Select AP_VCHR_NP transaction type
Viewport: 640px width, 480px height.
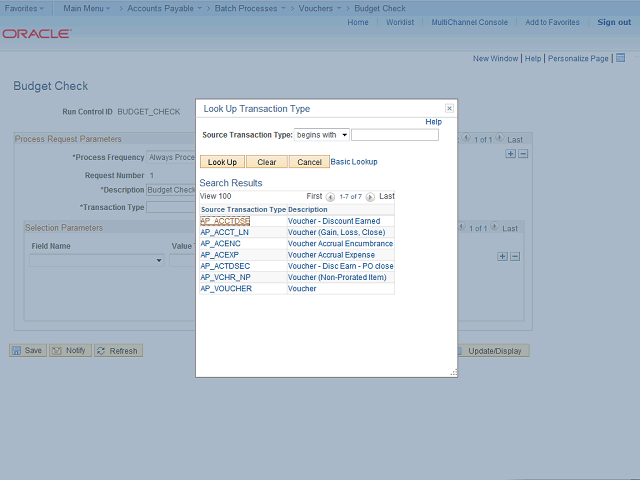pyautogui.click(x=225, y=277)
